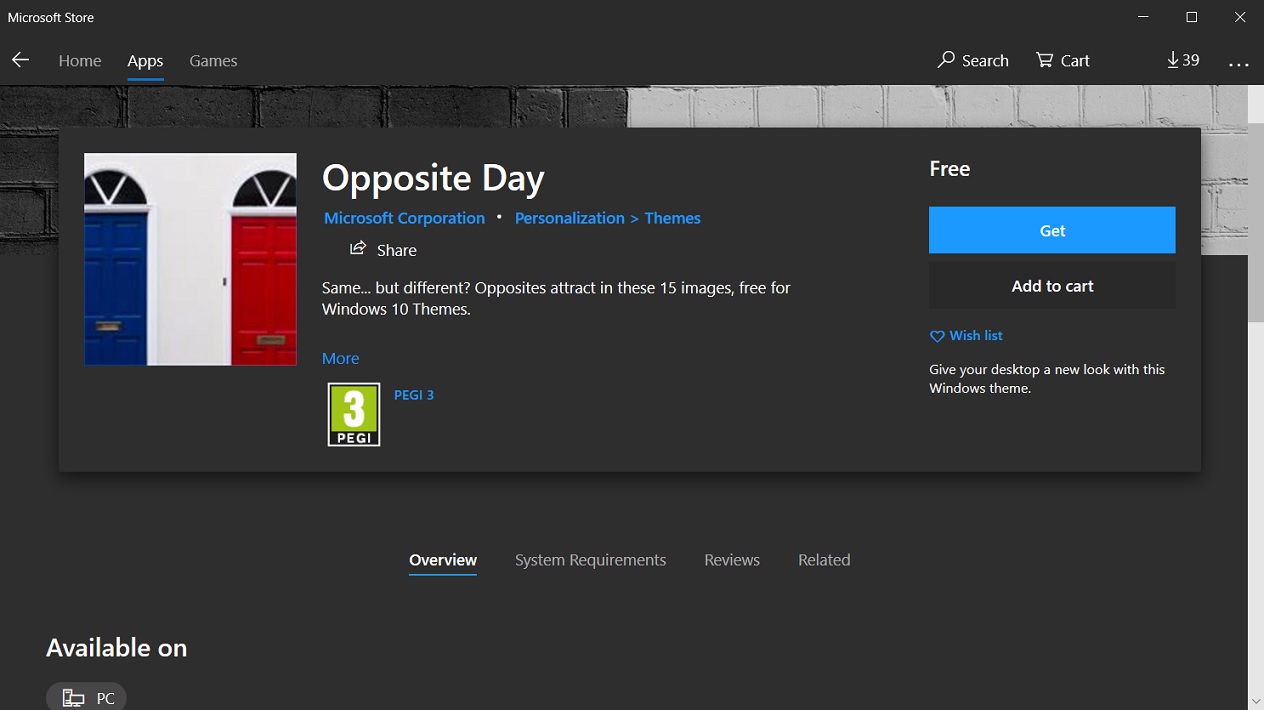
Task: Open the shopping Cart
Action: coord(1062,60)
